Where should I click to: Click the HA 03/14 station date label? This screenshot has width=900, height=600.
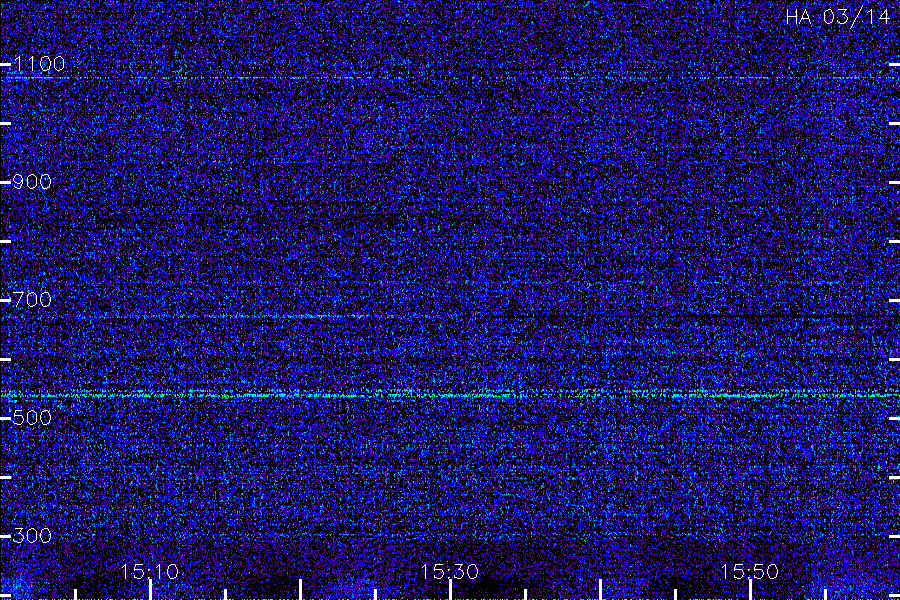837,17
